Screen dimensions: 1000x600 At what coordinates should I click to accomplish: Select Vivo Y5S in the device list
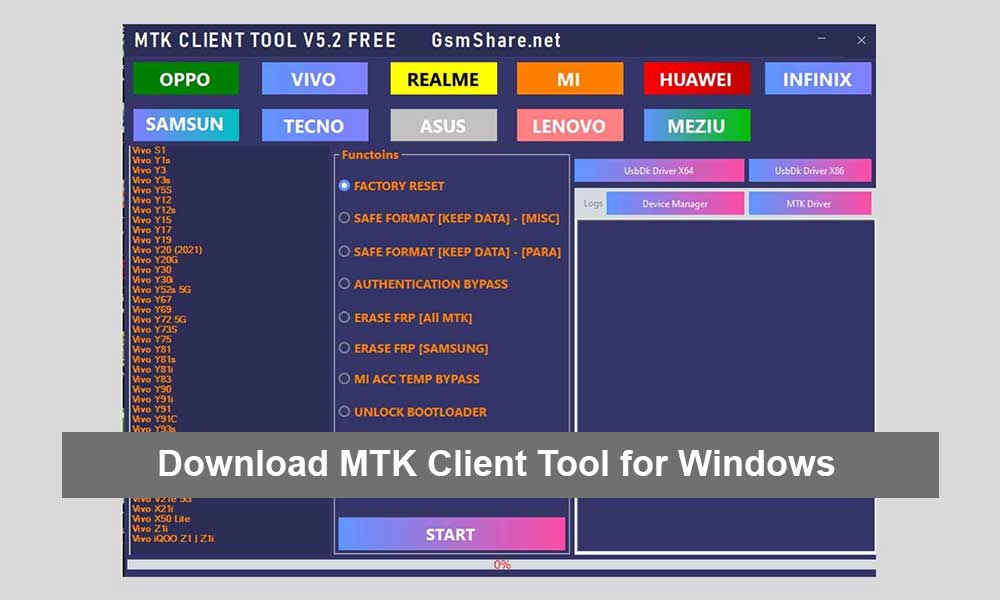pos(152,190)
